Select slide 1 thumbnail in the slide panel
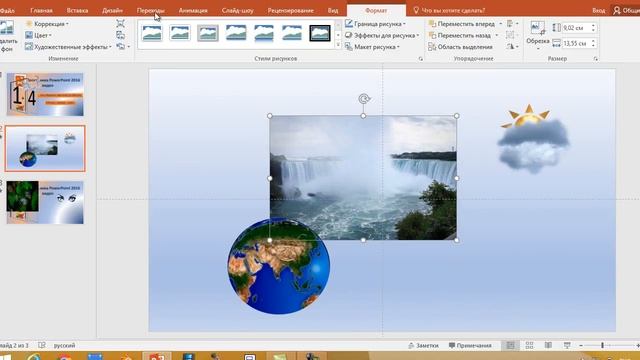 45,94
